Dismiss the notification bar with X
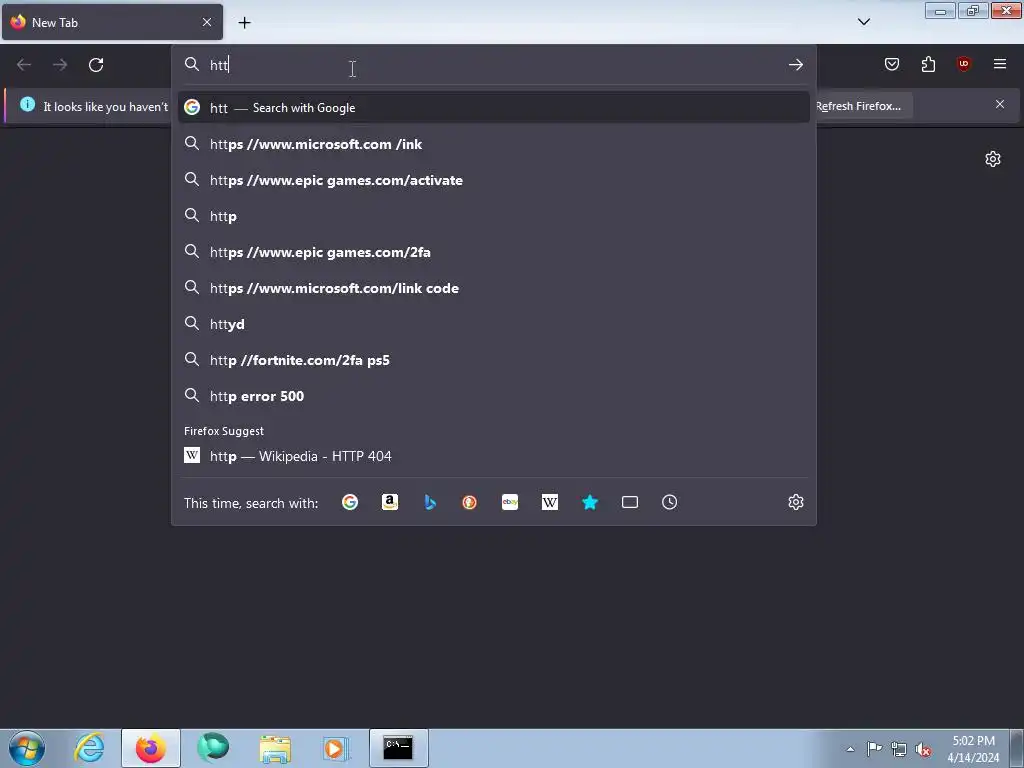The height and width of the screenshot is (768, 1024). [x=1000, y=104]
